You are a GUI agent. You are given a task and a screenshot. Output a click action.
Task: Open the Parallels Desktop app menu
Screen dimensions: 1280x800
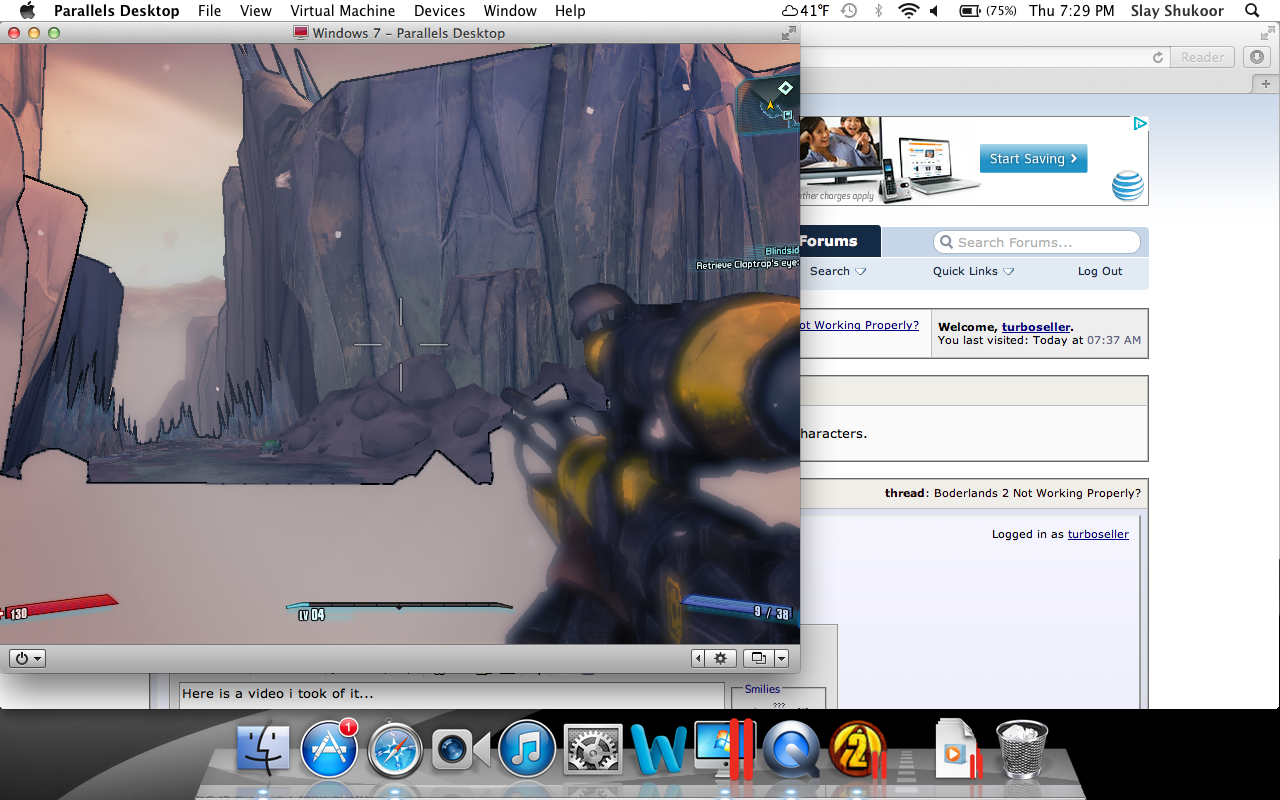pos(116,11)
